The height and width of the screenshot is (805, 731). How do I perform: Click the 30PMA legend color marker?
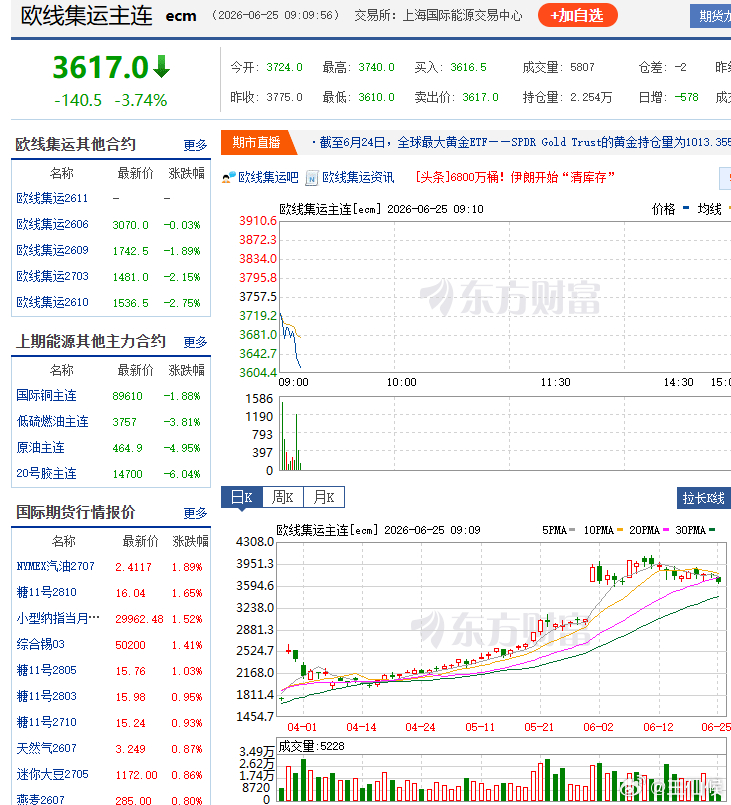(712, 530)
